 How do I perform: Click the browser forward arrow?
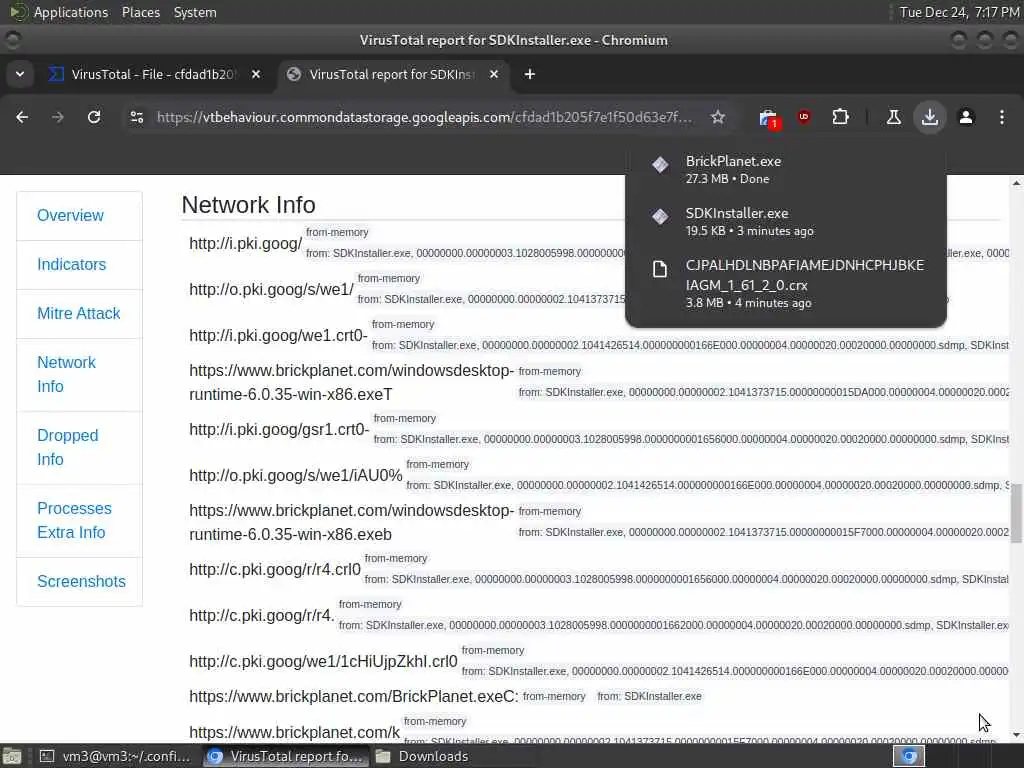[x=58, y=117]
